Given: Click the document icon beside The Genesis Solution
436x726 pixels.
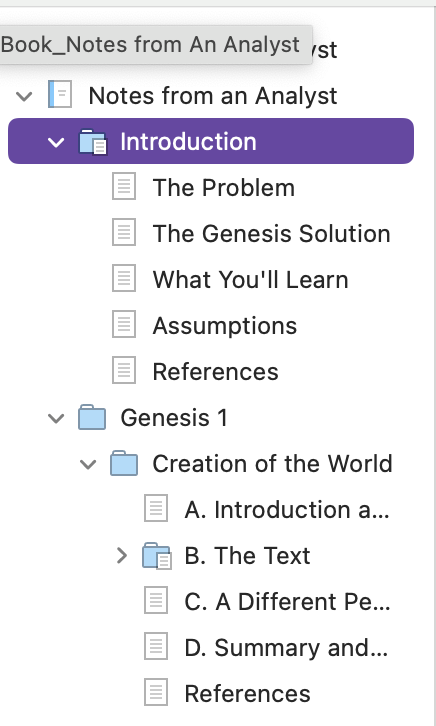Looking at the screenshot, I should tap(124, 232).
